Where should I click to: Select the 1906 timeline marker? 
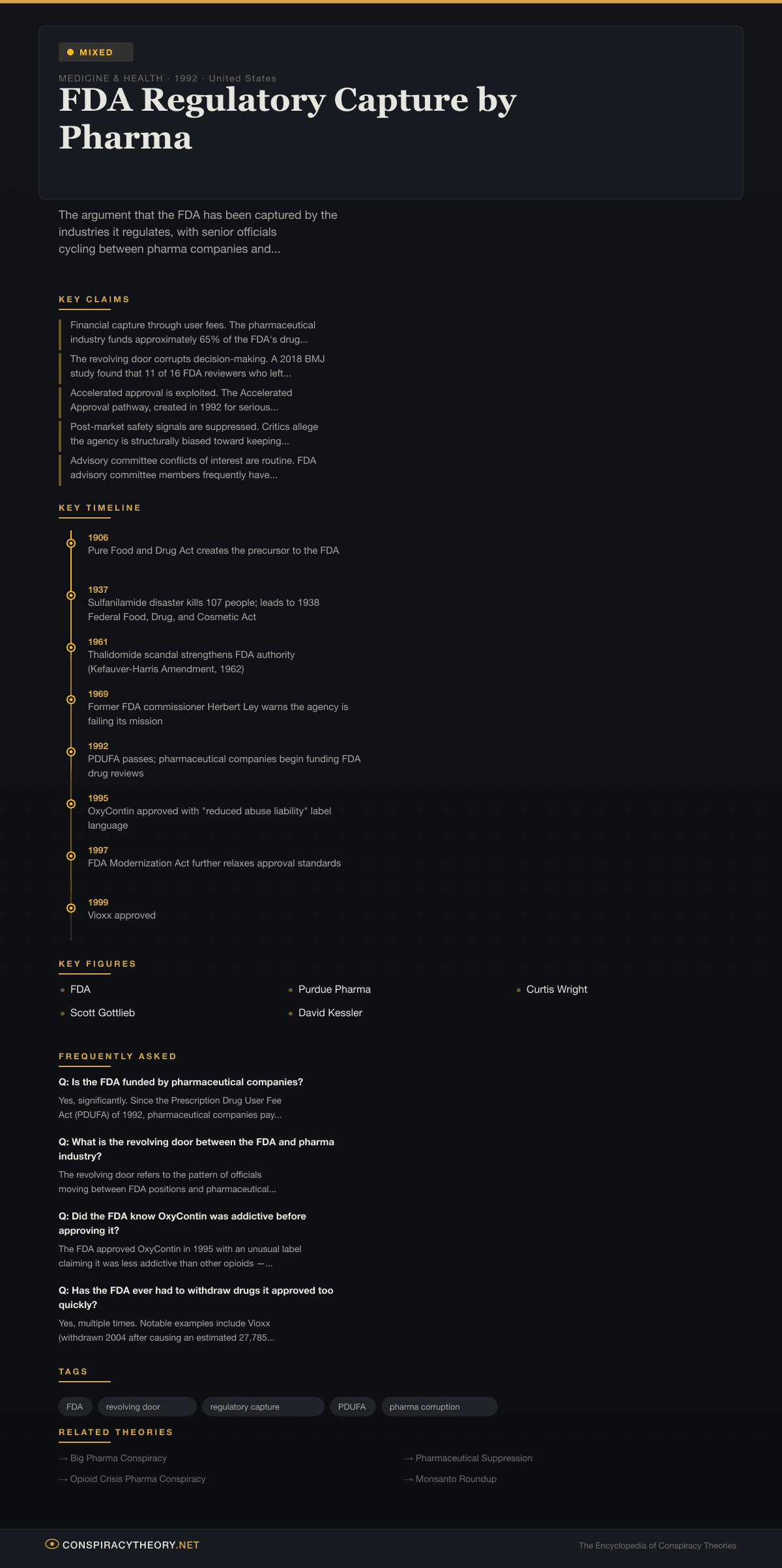tap(71, 543)
